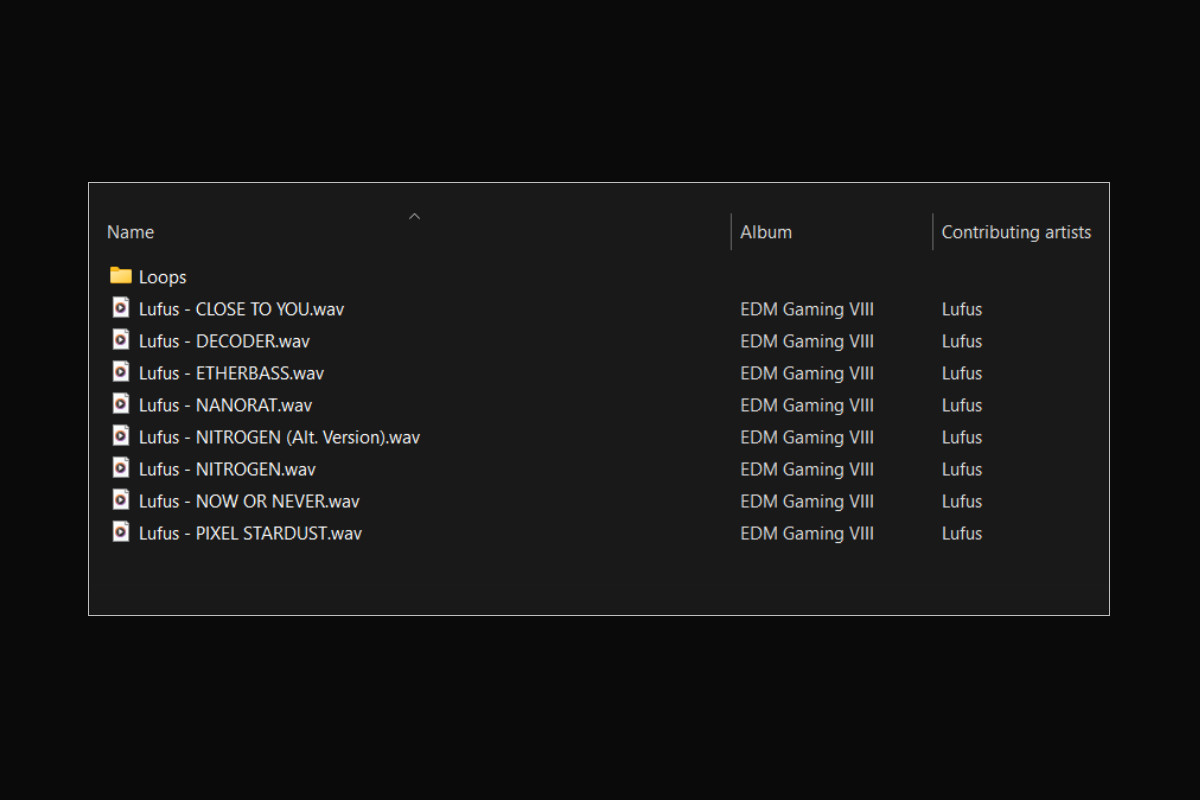The image size is (1200, 800).
Task: Click the artist Lufus in the NANORAT row
Action: pos(961,405)
